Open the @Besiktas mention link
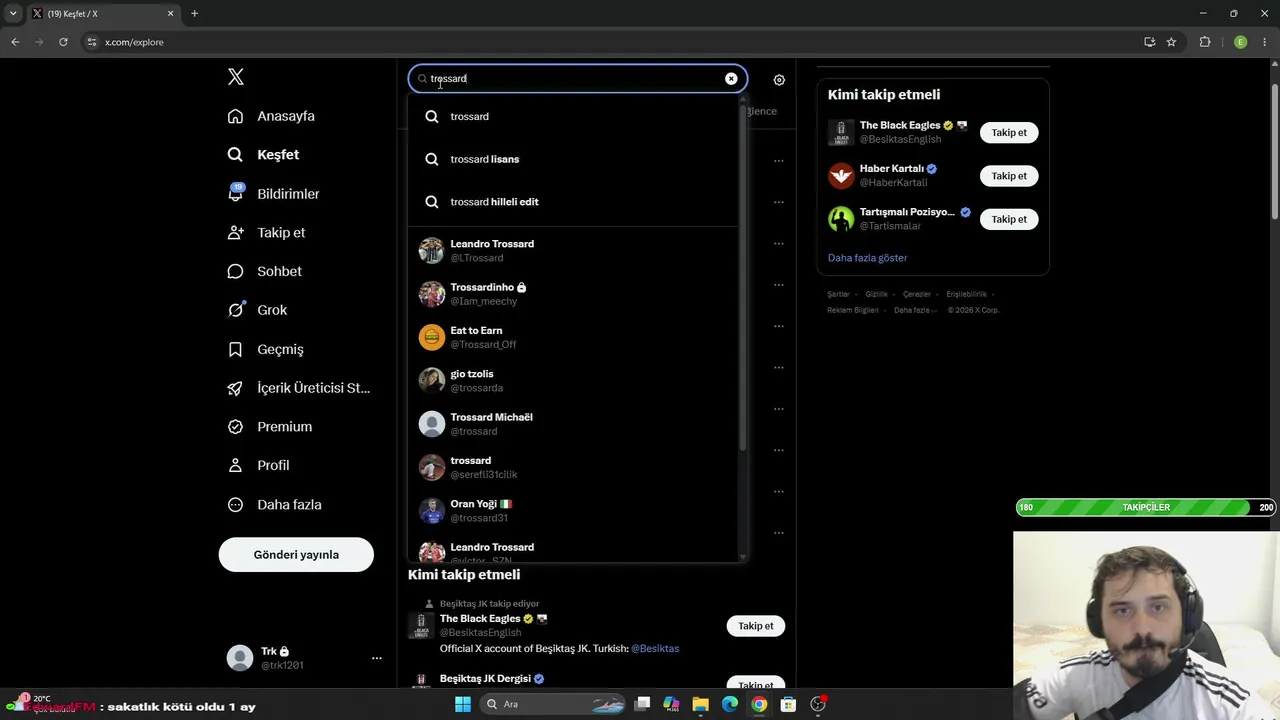1280x720 pixels. tap(655, 649)
